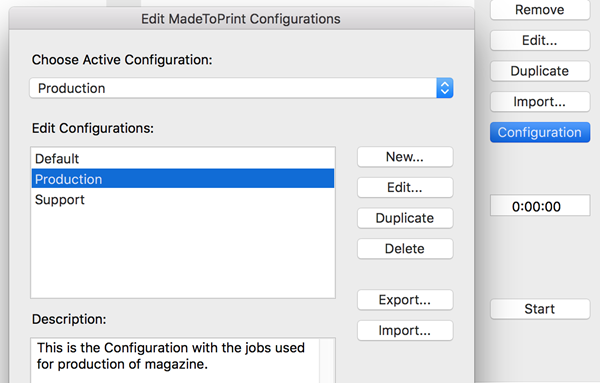
Task: Click the blue Configuration button
Action: tap(540, 132)
